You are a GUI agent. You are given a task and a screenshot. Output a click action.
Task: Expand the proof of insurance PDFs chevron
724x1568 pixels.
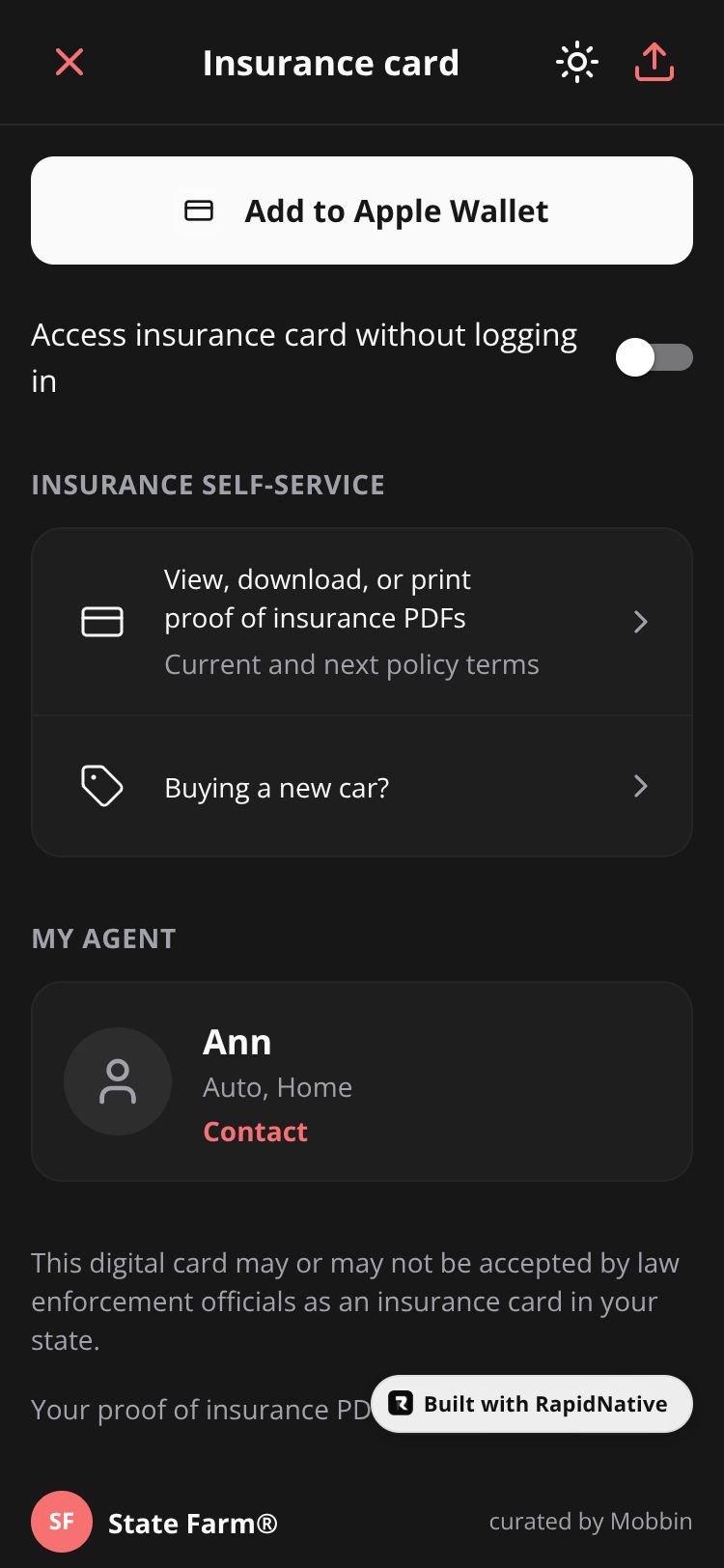click(640, 622)
